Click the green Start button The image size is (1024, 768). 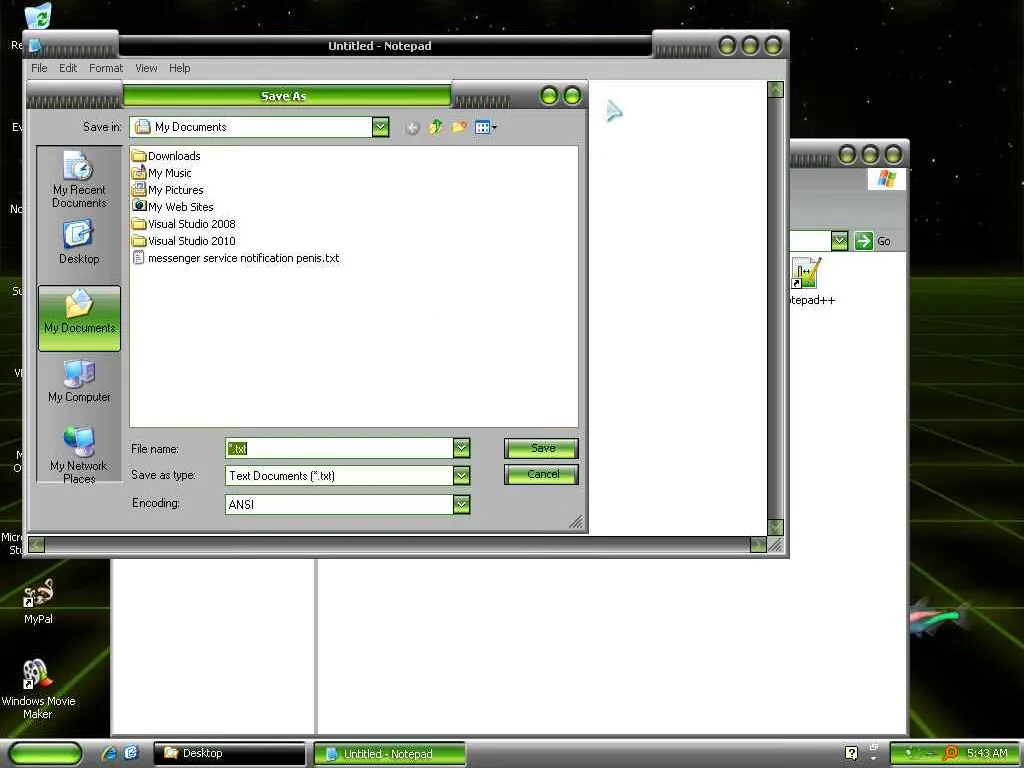46,753
